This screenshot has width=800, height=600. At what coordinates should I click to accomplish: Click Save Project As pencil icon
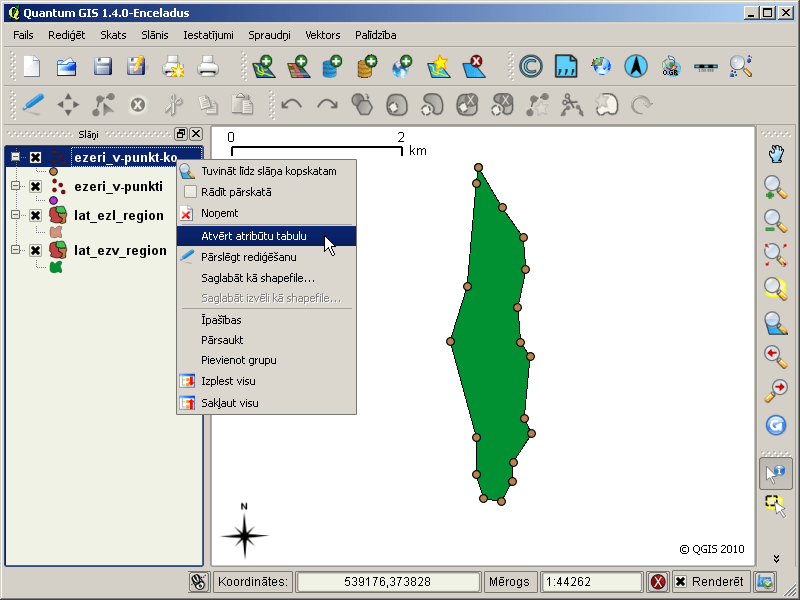point(136,66)
